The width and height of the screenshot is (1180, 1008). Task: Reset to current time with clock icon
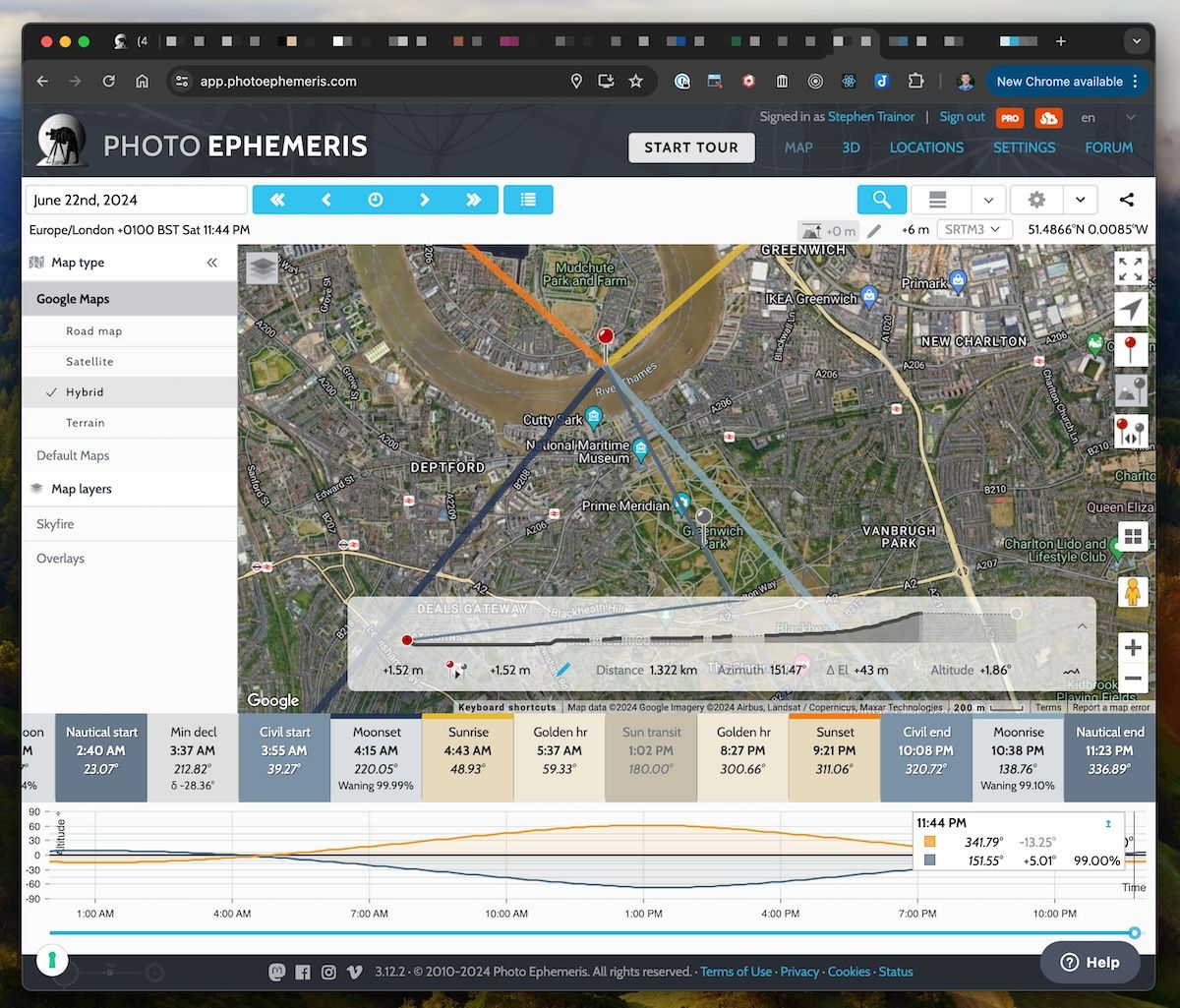[x=376, y=200]
